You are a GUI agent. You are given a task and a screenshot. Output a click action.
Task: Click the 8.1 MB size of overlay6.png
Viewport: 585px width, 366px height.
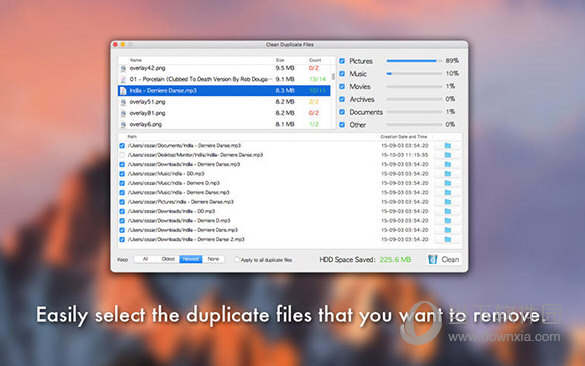[285, 124]
